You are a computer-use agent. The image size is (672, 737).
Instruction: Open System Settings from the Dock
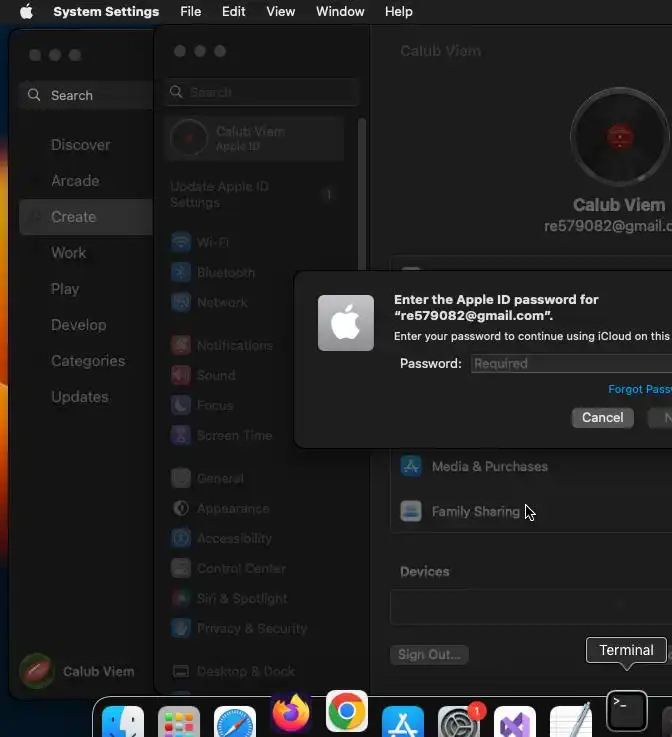(x=459, y=721)
